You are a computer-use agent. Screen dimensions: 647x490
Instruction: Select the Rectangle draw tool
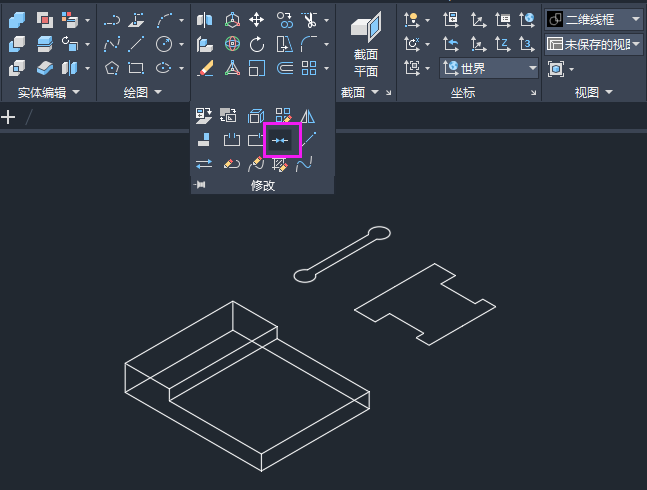tap(137, 67)
